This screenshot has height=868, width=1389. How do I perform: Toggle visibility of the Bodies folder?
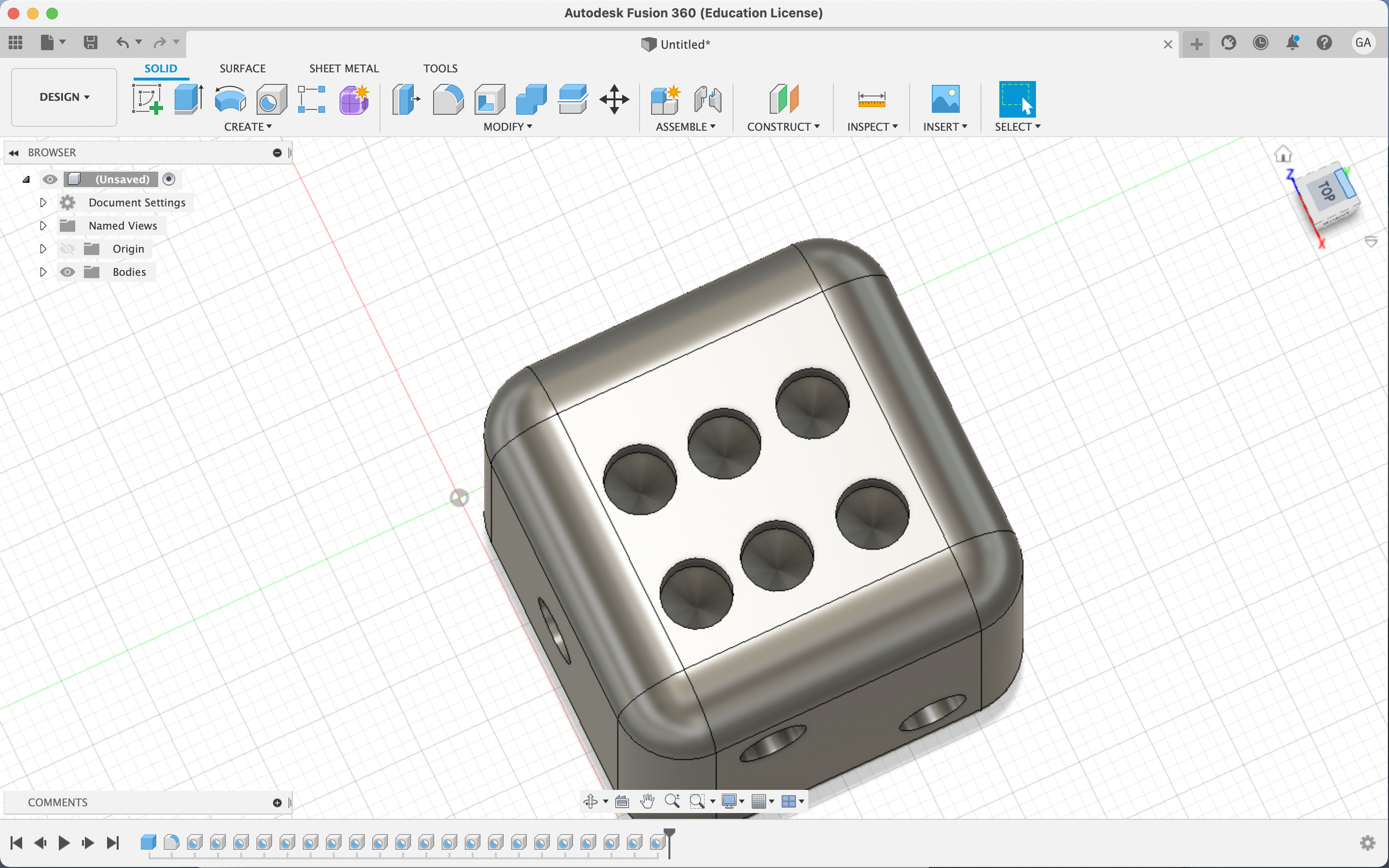[x=68, y=271]
